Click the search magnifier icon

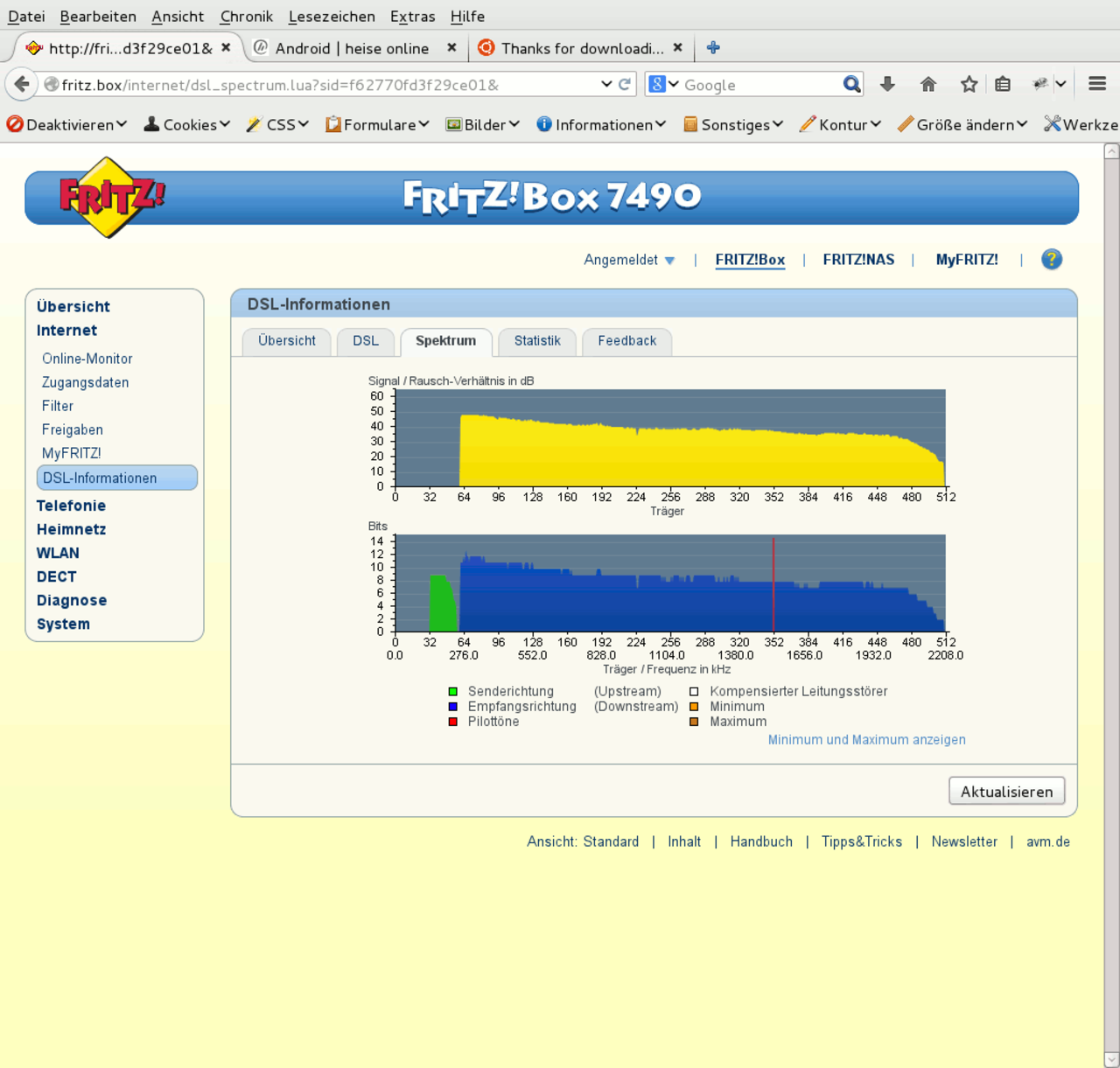(x=851, y=84)
